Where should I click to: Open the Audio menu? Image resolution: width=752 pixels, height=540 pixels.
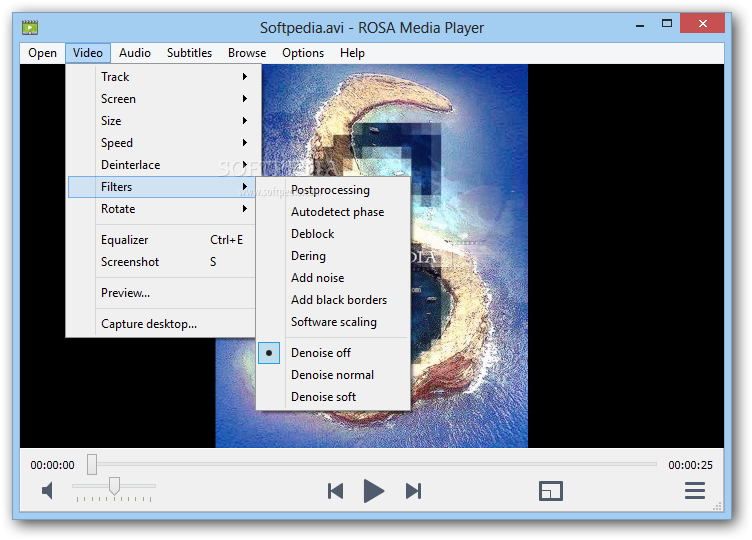[x=135, y=53]
